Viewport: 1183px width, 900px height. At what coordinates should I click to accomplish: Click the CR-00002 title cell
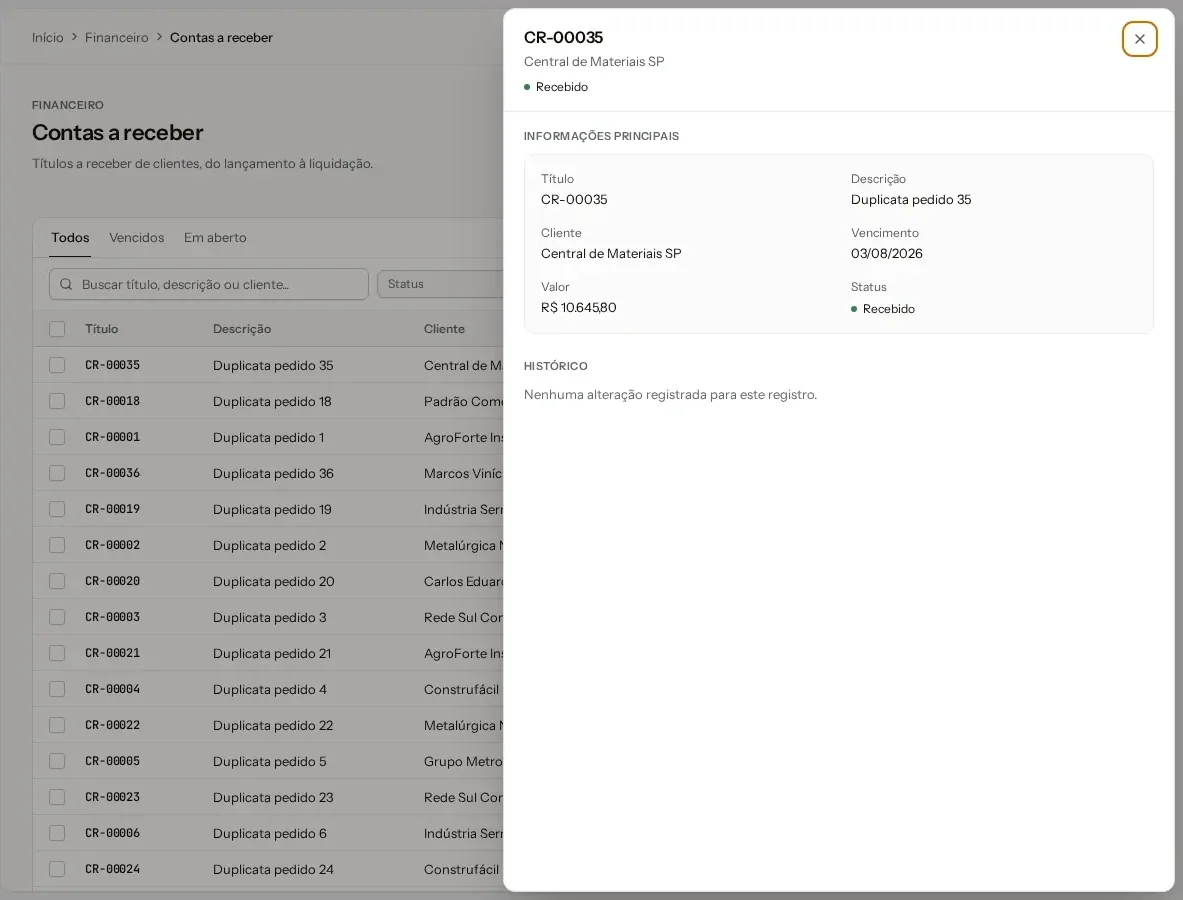[112, 545]
